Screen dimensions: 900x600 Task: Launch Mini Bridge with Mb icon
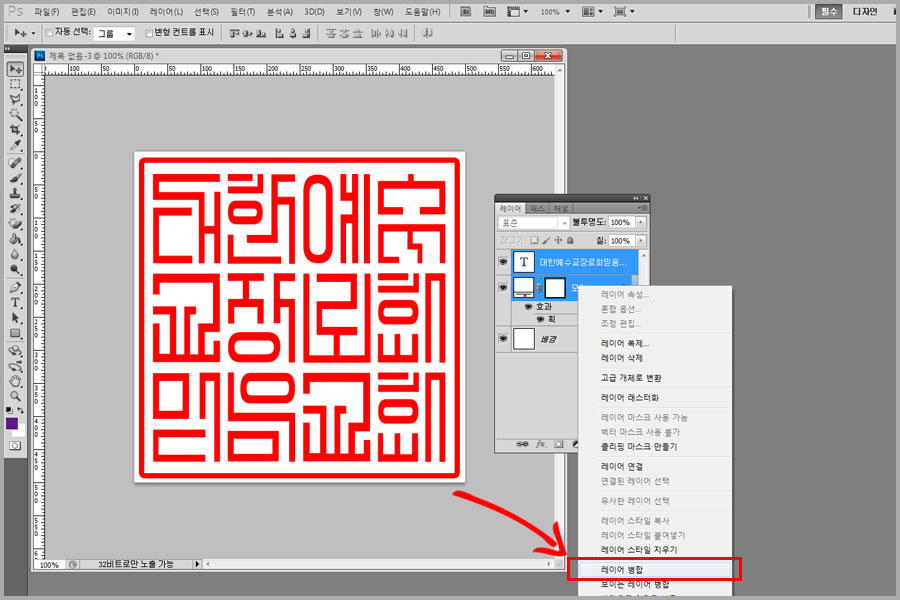tap(489, 11)
